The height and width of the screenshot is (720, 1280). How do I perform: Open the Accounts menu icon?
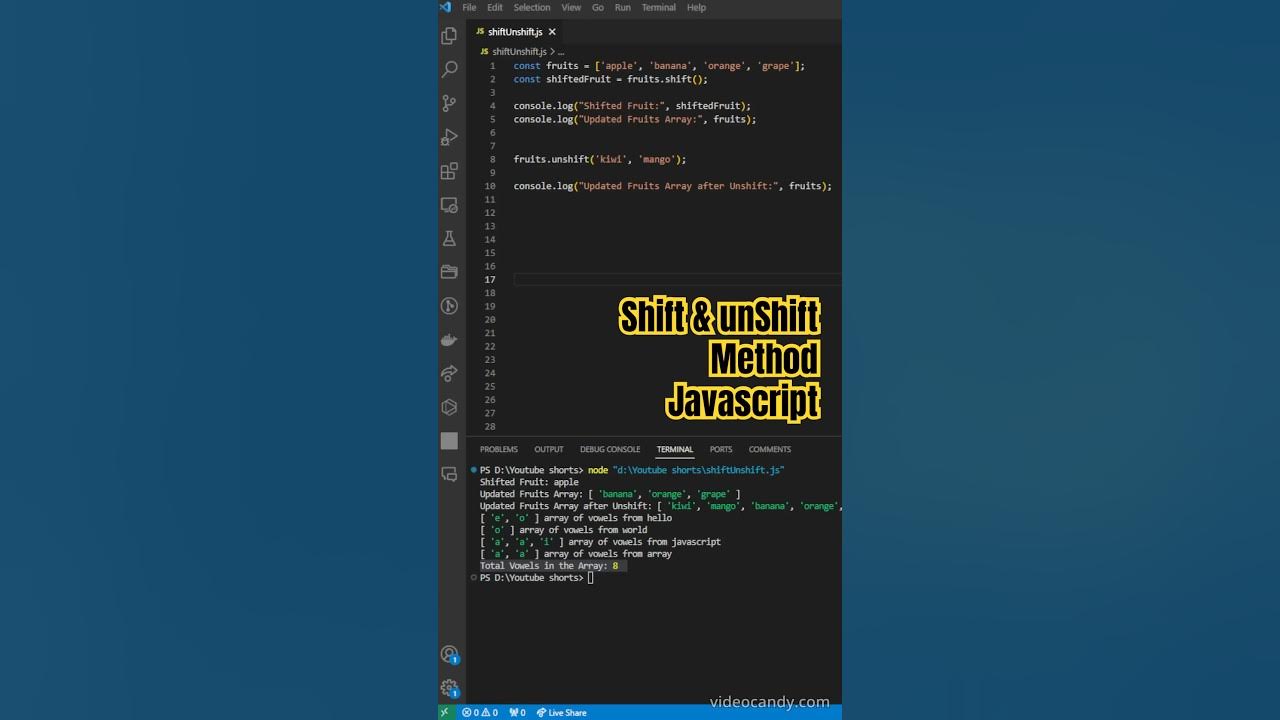449,655
